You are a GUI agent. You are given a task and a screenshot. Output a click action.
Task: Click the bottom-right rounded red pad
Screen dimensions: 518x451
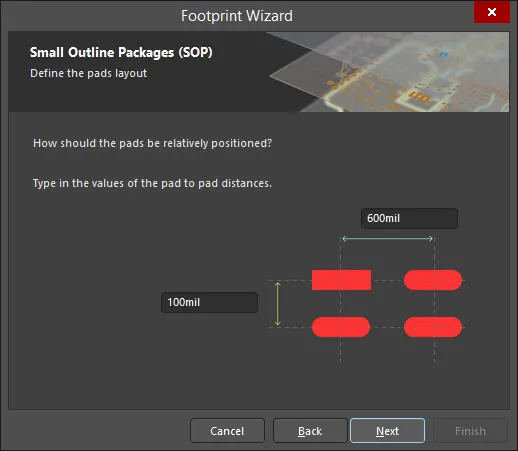point(433,327)
